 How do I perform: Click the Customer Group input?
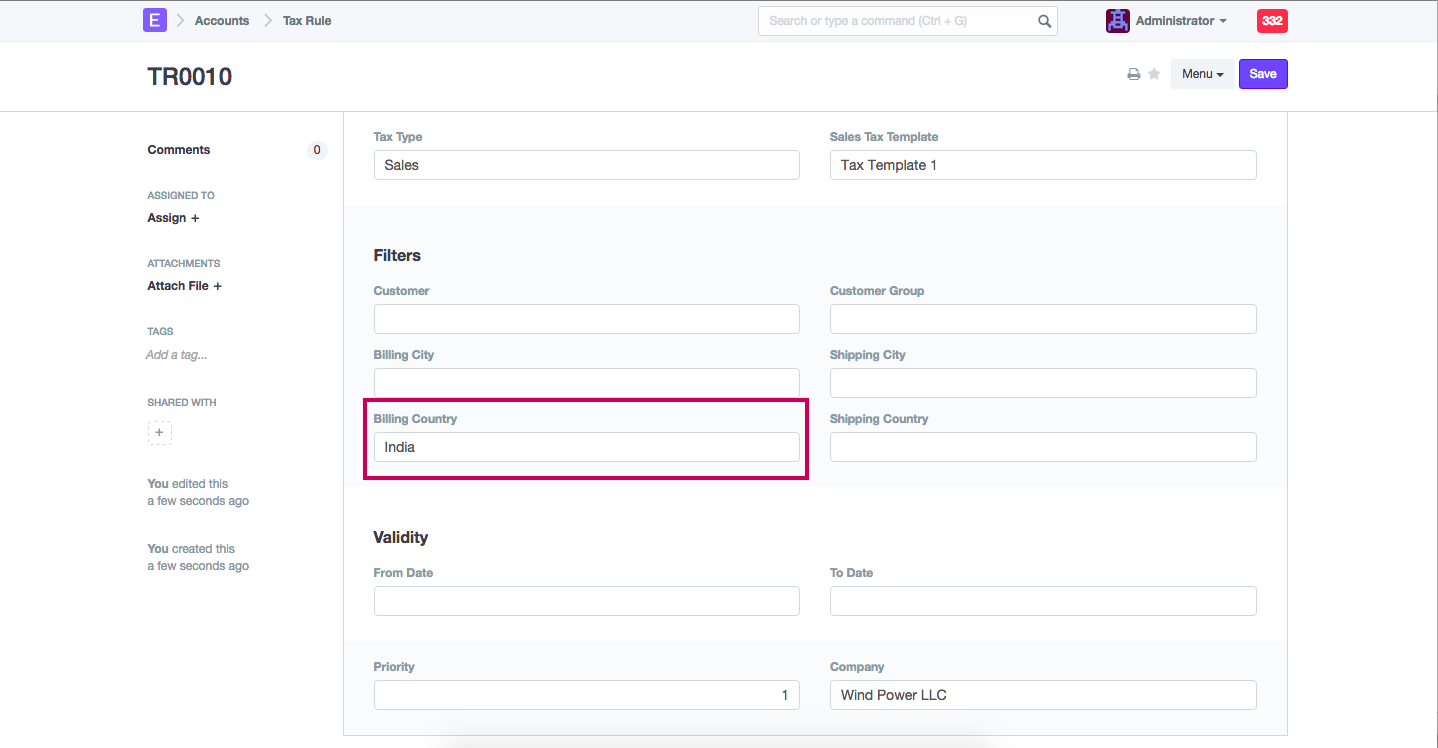[x=1042, y=319]
